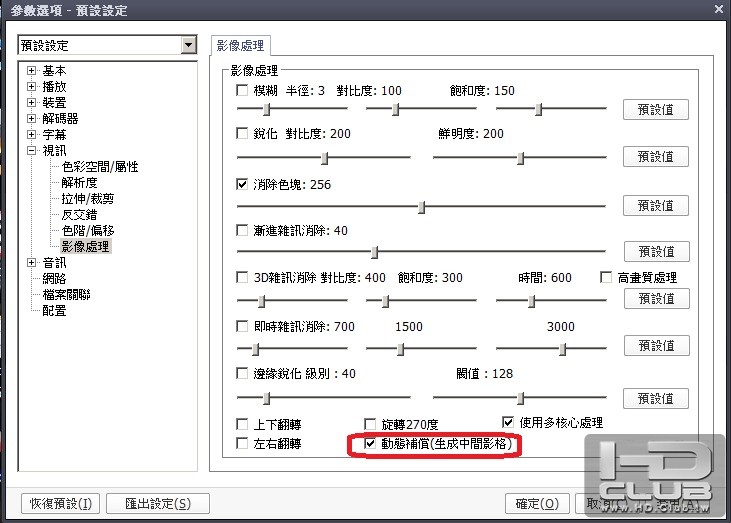Click the 恢復預設(I) button
Image resolution: width=731 pixels, height=523 pixels.
click(61, 503)
